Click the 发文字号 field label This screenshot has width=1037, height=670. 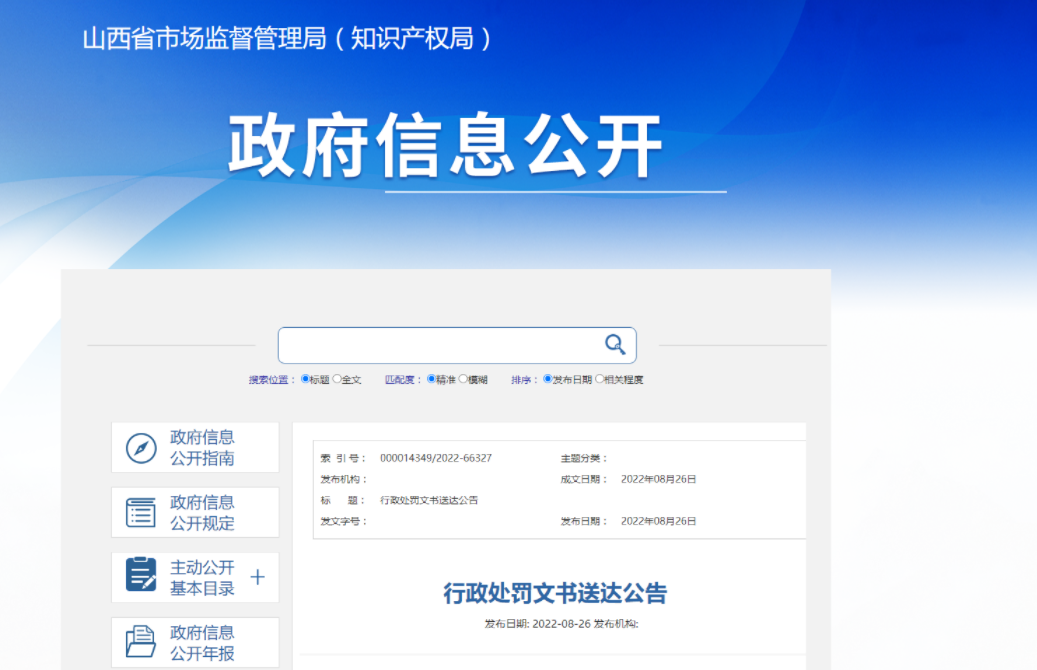(x=343, y=521)
